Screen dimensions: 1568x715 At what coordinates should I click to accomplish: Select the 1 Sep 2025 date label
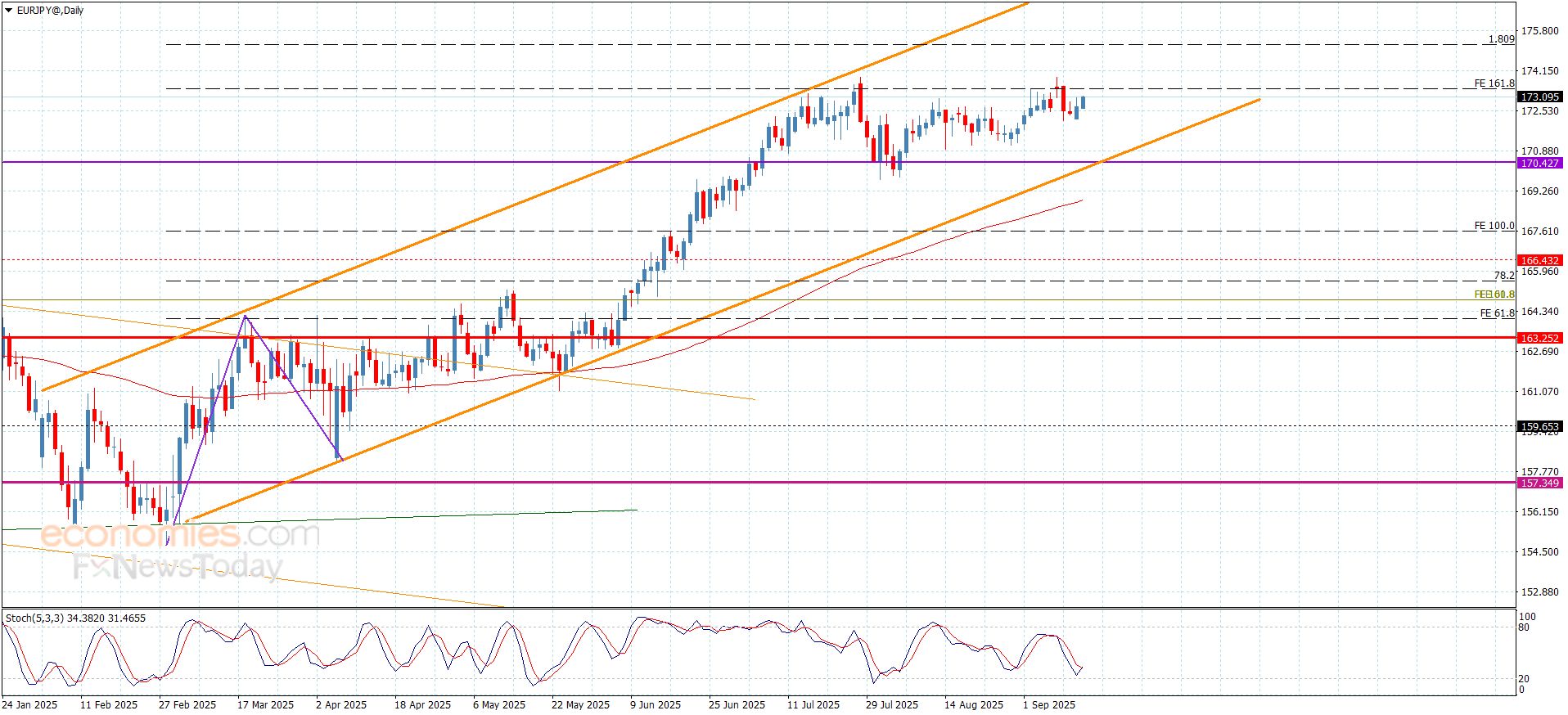tap(1049, 704)
